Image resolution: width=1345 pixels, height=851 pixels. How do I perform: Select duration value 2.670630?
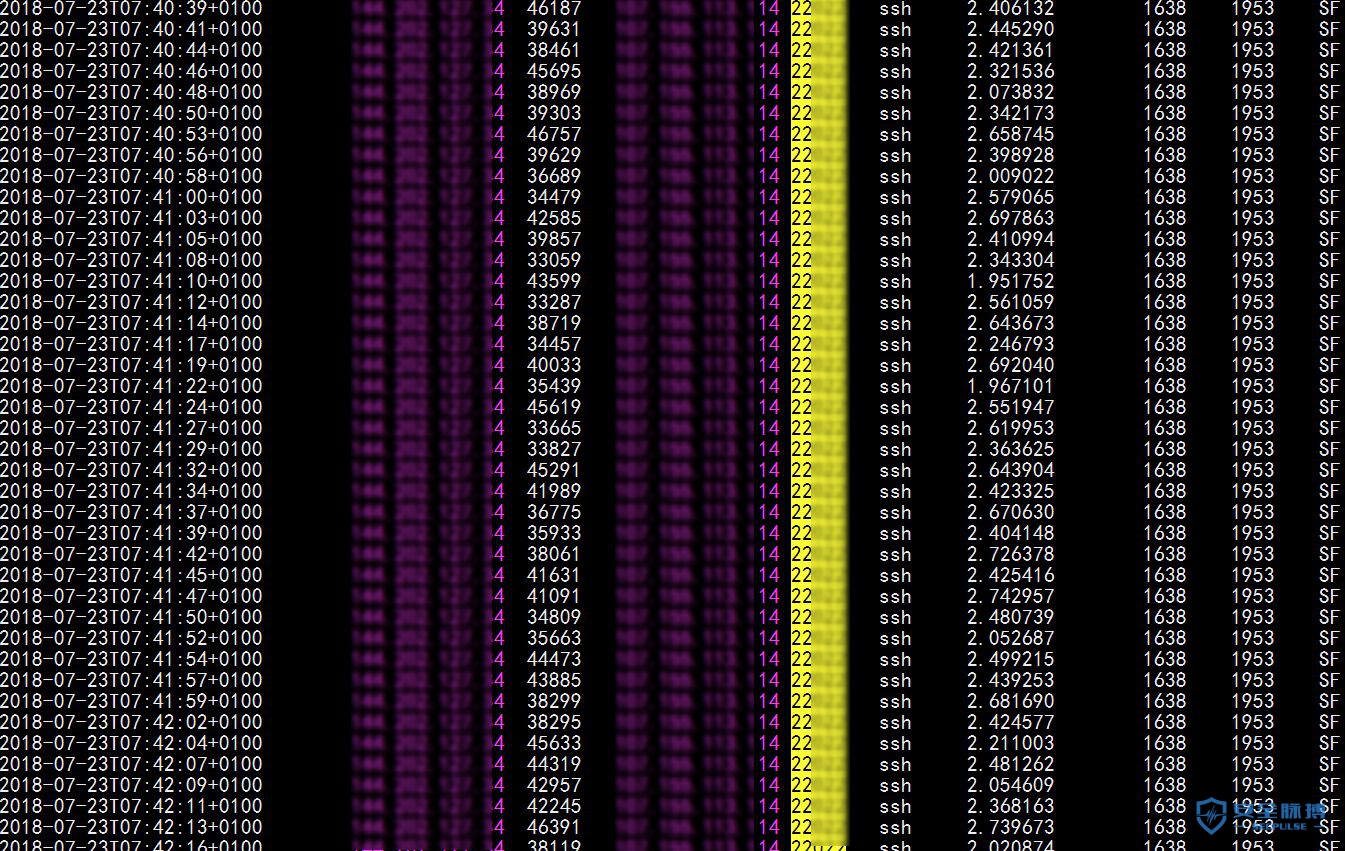click(x=1010, y=512)
